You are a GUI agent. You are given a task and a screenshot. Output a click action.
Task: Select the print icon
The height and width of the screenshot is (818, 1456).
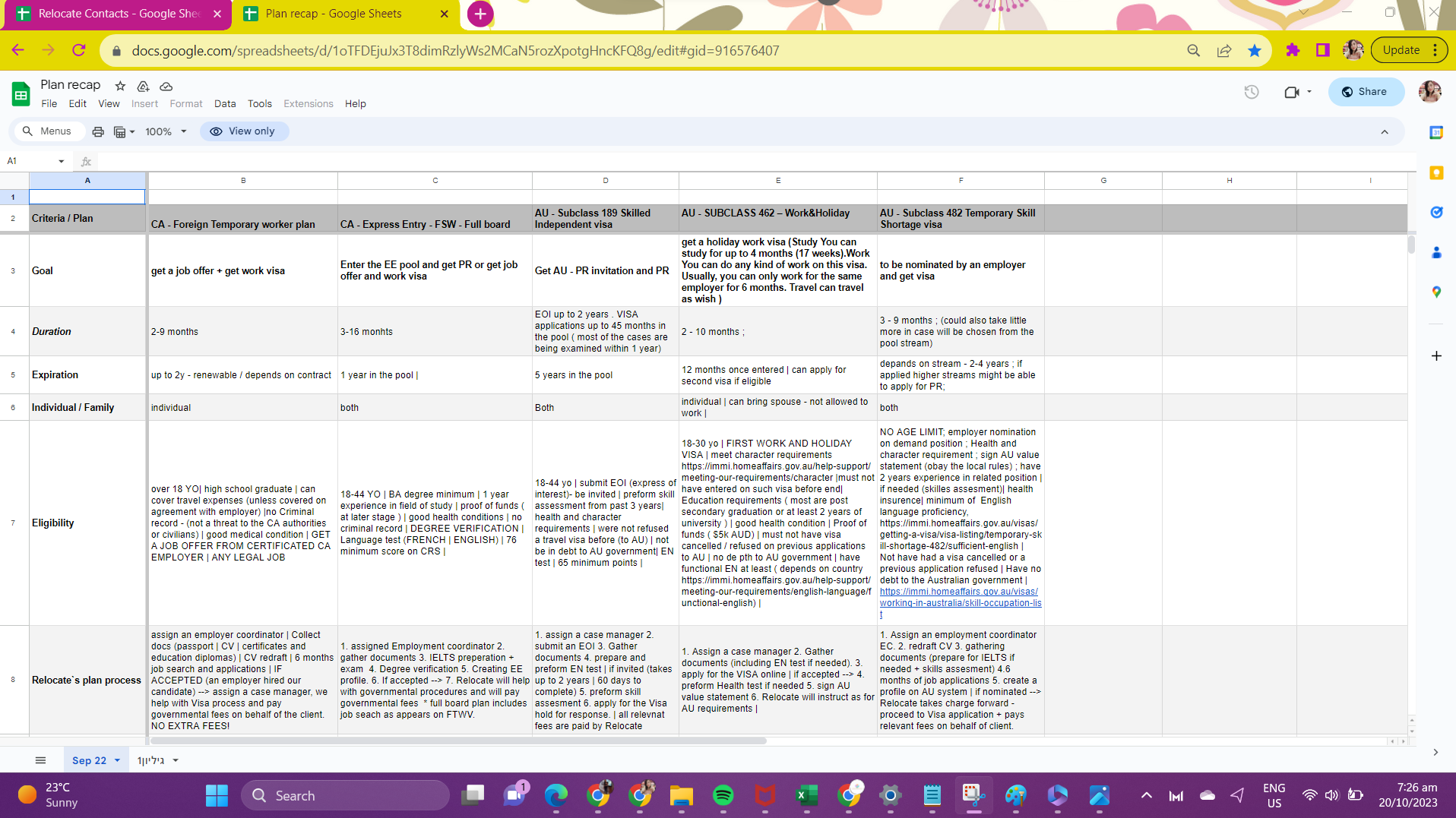tap(98, 131)
